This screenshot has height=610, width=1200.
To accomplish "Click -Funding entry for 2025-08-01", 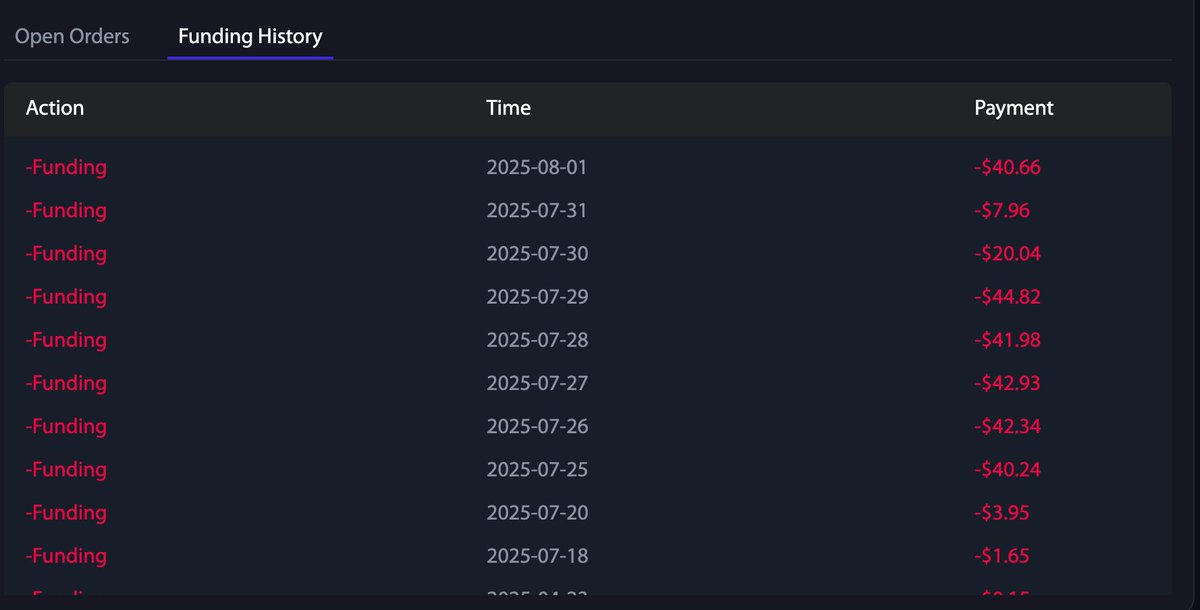I will tap(66, 167).
